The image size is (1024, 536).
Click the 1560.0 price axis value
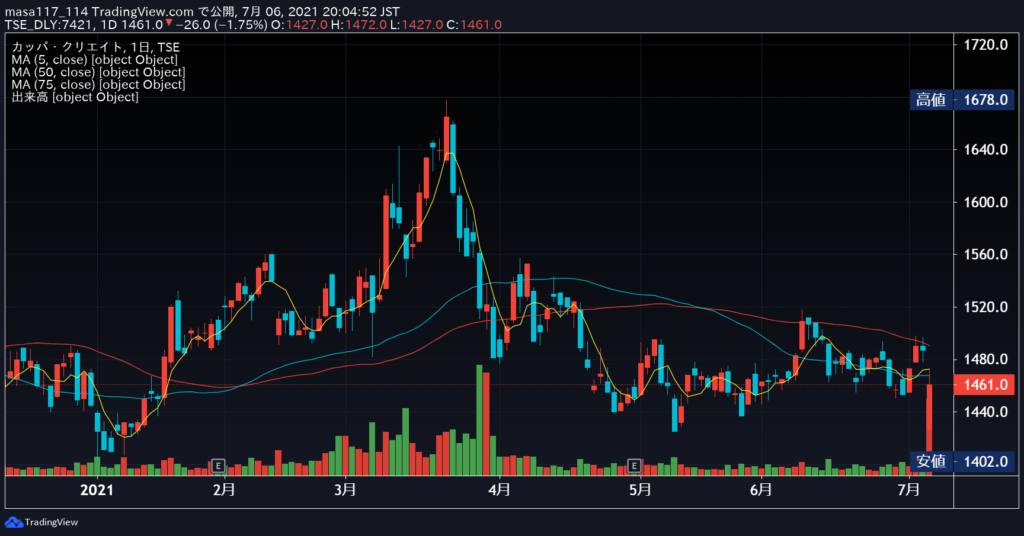(x=985, y=254)
